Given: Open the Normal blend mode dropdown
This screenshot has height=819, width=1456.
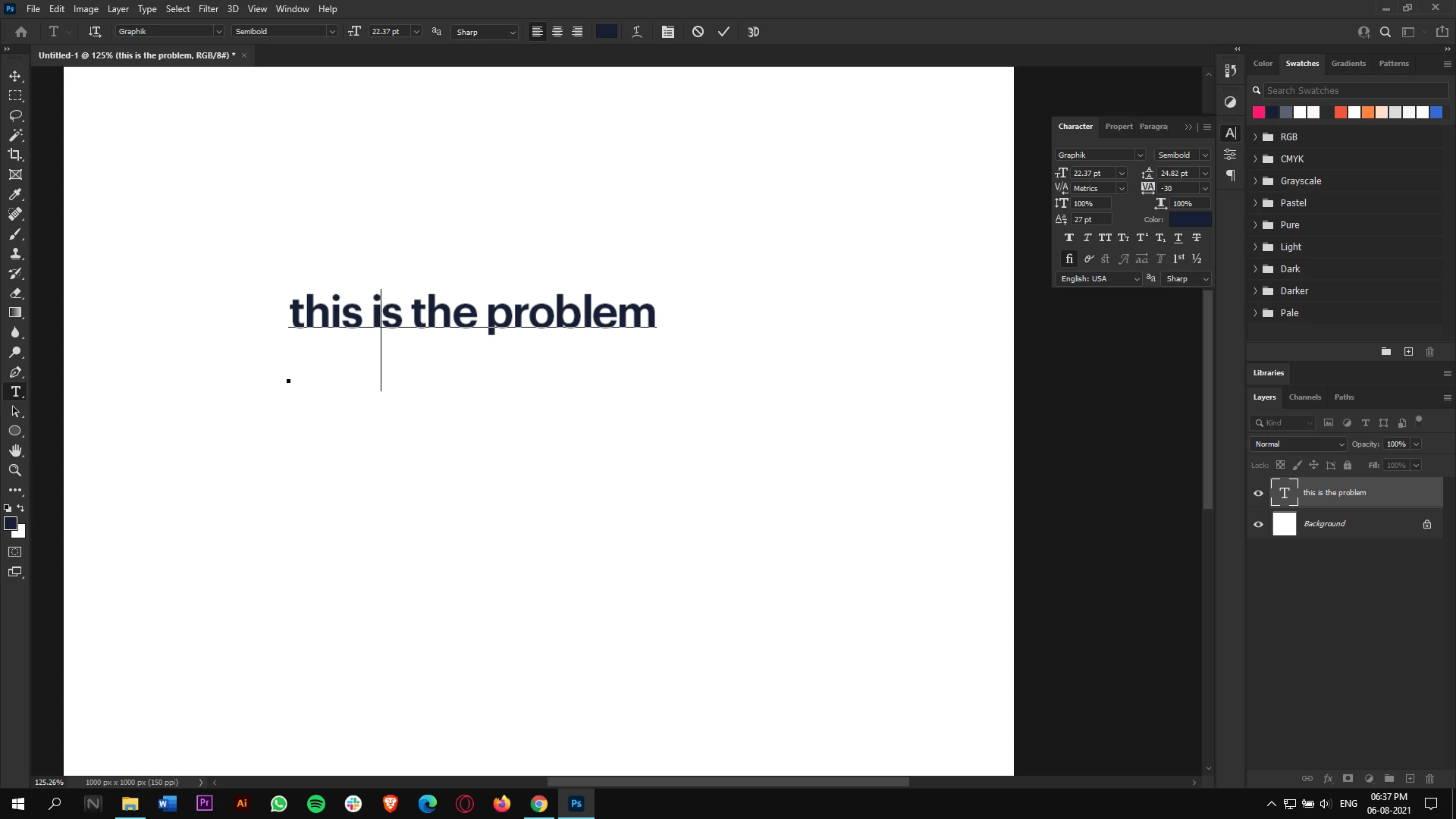Looking at the screenshot, I should pyautogui.click(x=1298, y=444).
